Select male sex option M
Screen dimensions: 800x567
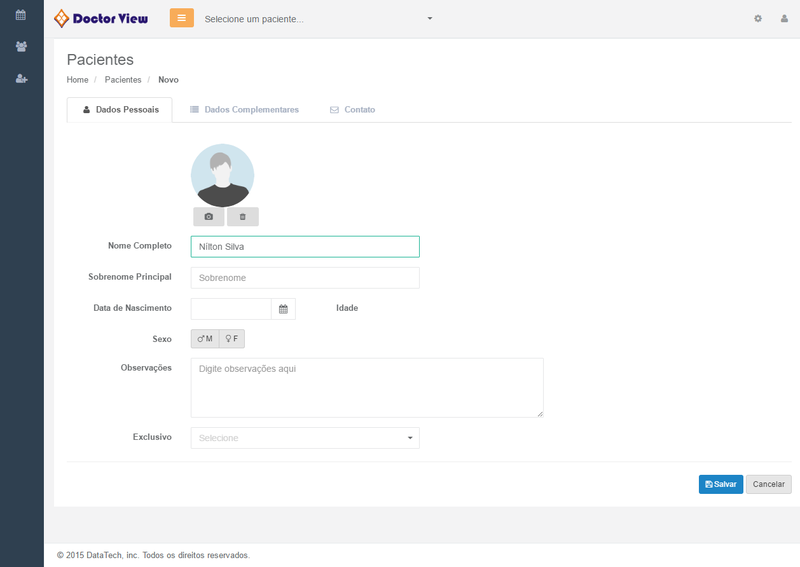tap(205, 339)
